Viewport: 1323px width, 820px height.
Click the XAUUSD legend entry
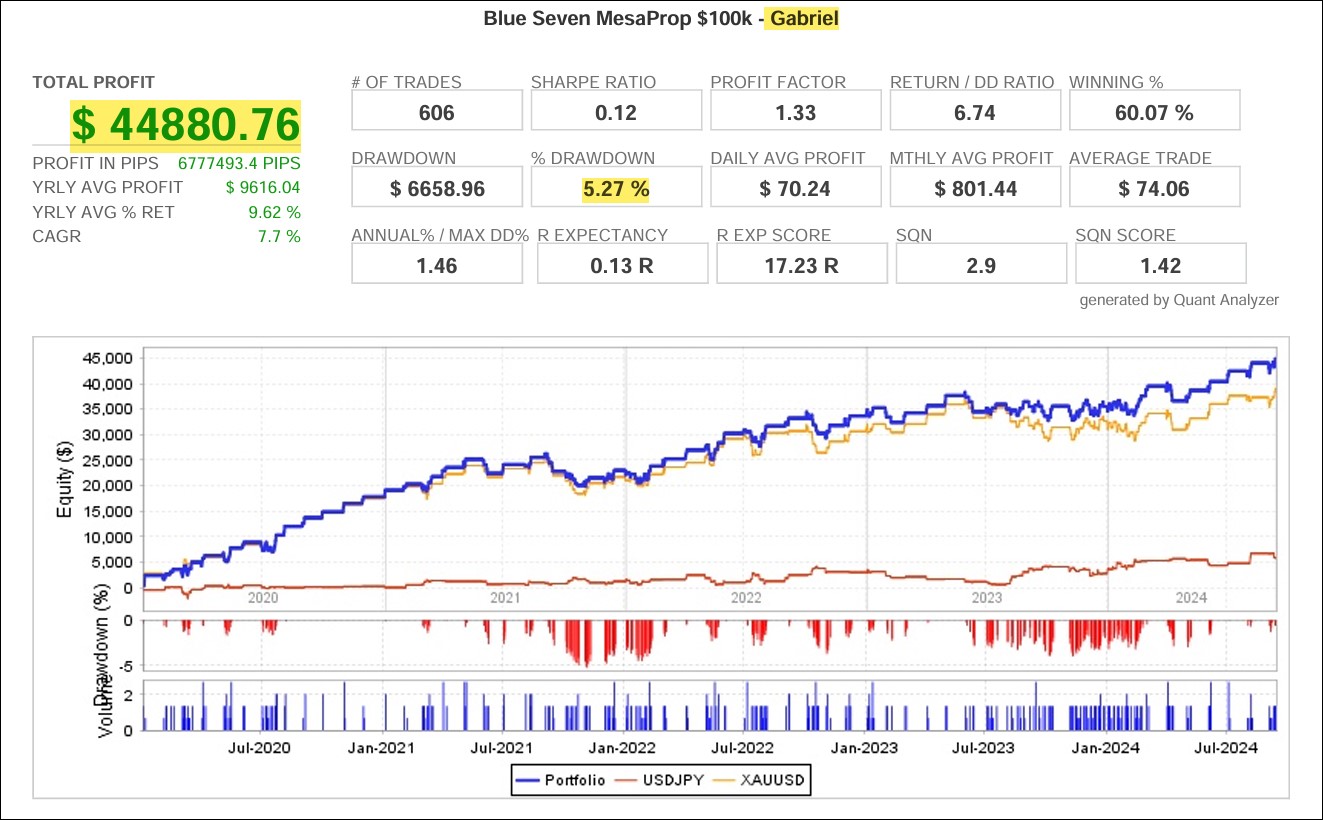pos(760,780)
